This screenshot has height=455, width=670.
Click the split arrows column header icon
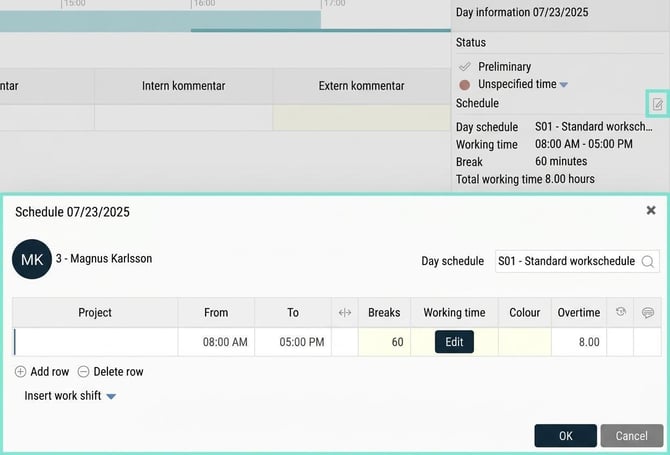(x=345, y=312)
